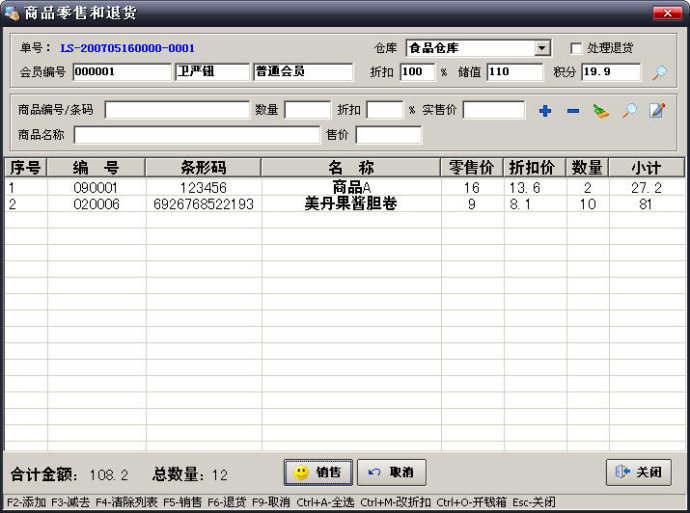
Task: Select the 美丹果酱胆卷 product row
Action: click(351, 204)
